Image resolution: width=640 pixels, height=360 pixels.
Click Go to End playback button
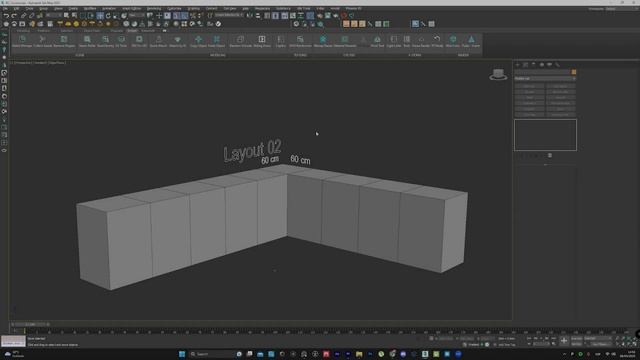(x=554, y=338)
